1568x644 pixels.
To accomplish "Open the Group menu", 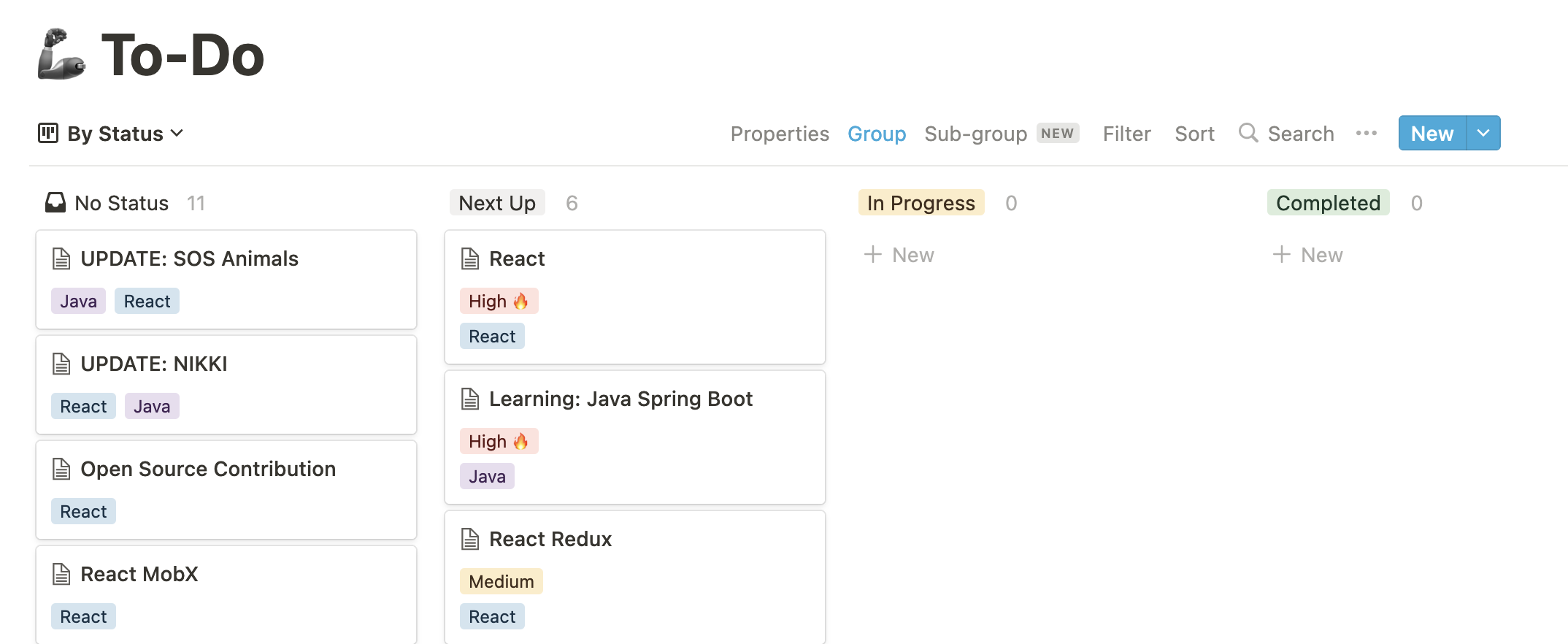I will (x=876, y=134).
